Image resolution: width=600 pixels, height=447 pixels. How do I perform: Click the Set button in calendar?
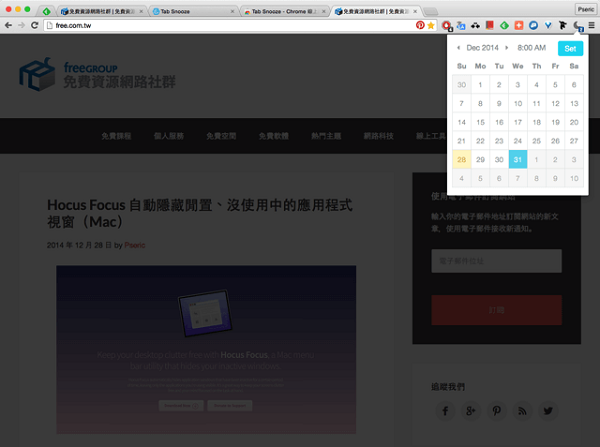pos(570,49)
